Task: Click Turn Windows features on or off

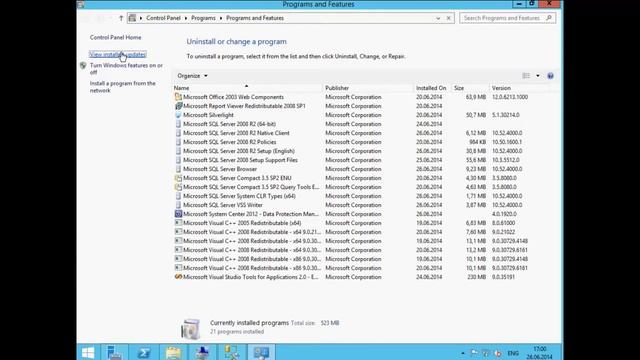Action: tap(126, 69)
